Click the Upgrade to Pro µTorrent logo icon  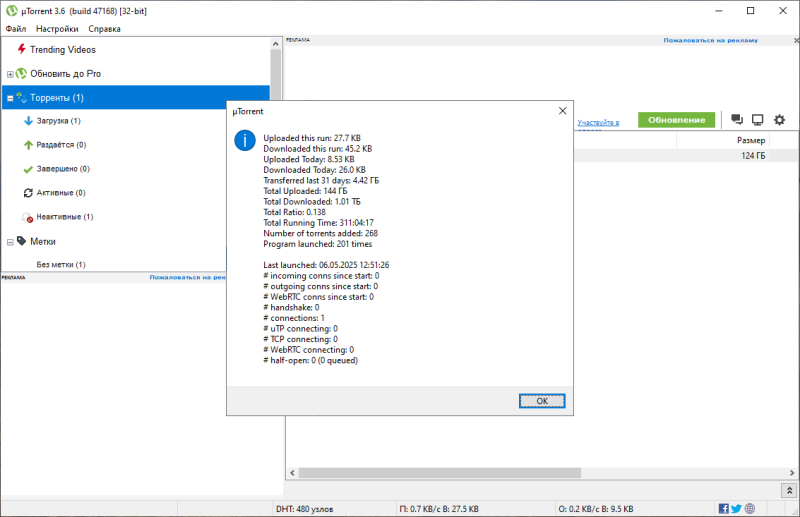click(x=21, y=73)
